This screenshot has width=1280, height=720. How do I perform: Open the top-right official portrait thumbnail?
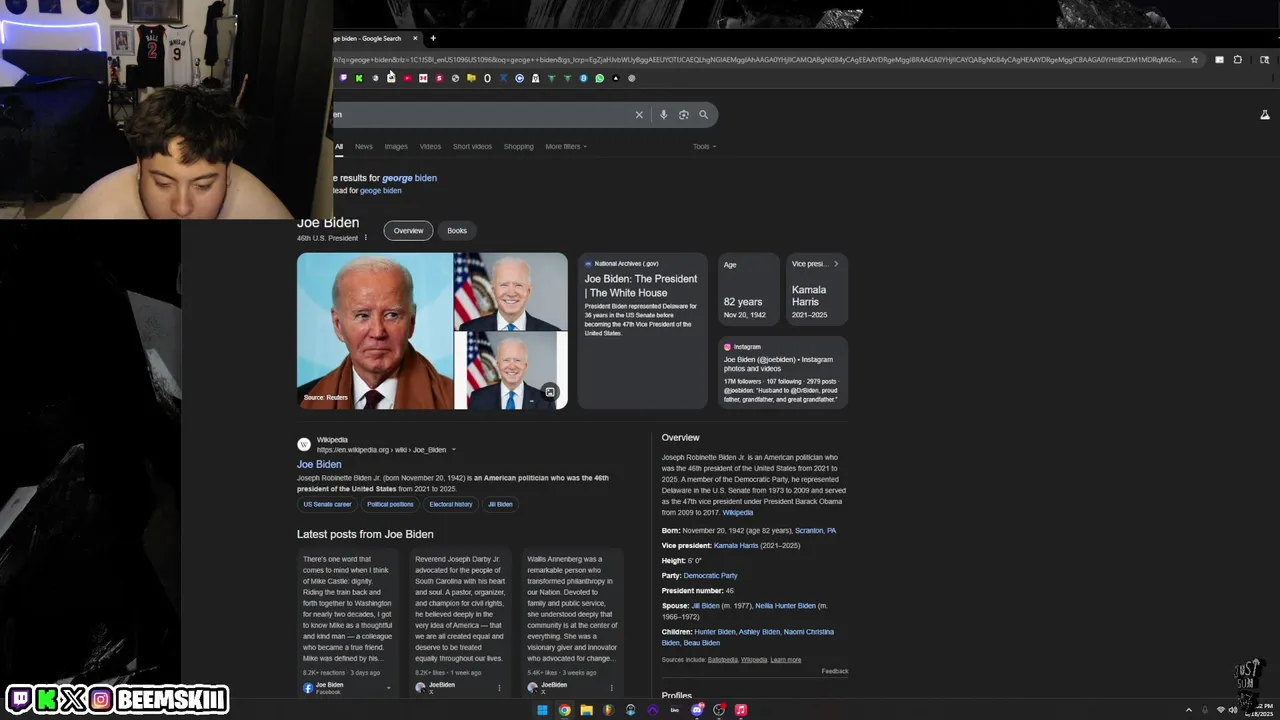[x=511, y=291]
